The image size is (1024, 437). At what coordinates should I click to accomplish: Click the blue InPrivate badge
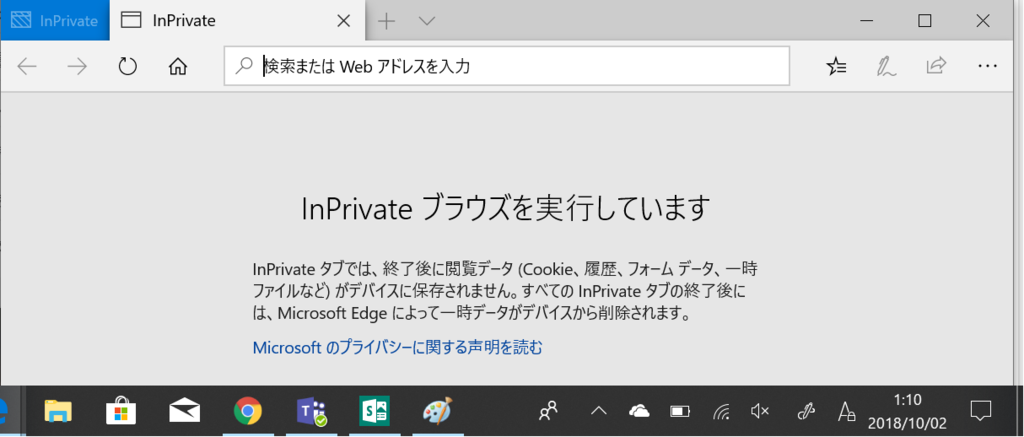[x=55, y=21]
